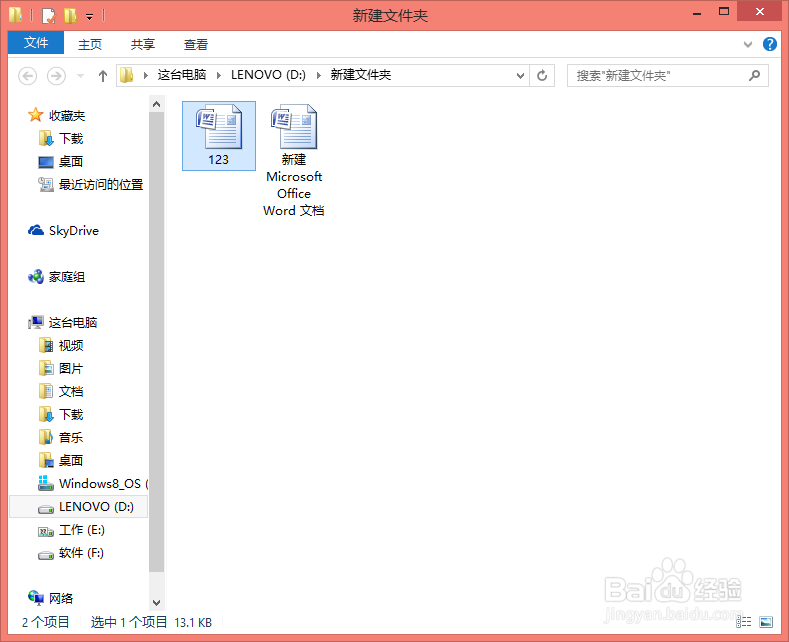This screenshot has width=789, height=642.
Task: Go up one folder level
Action: pos(103,76)
